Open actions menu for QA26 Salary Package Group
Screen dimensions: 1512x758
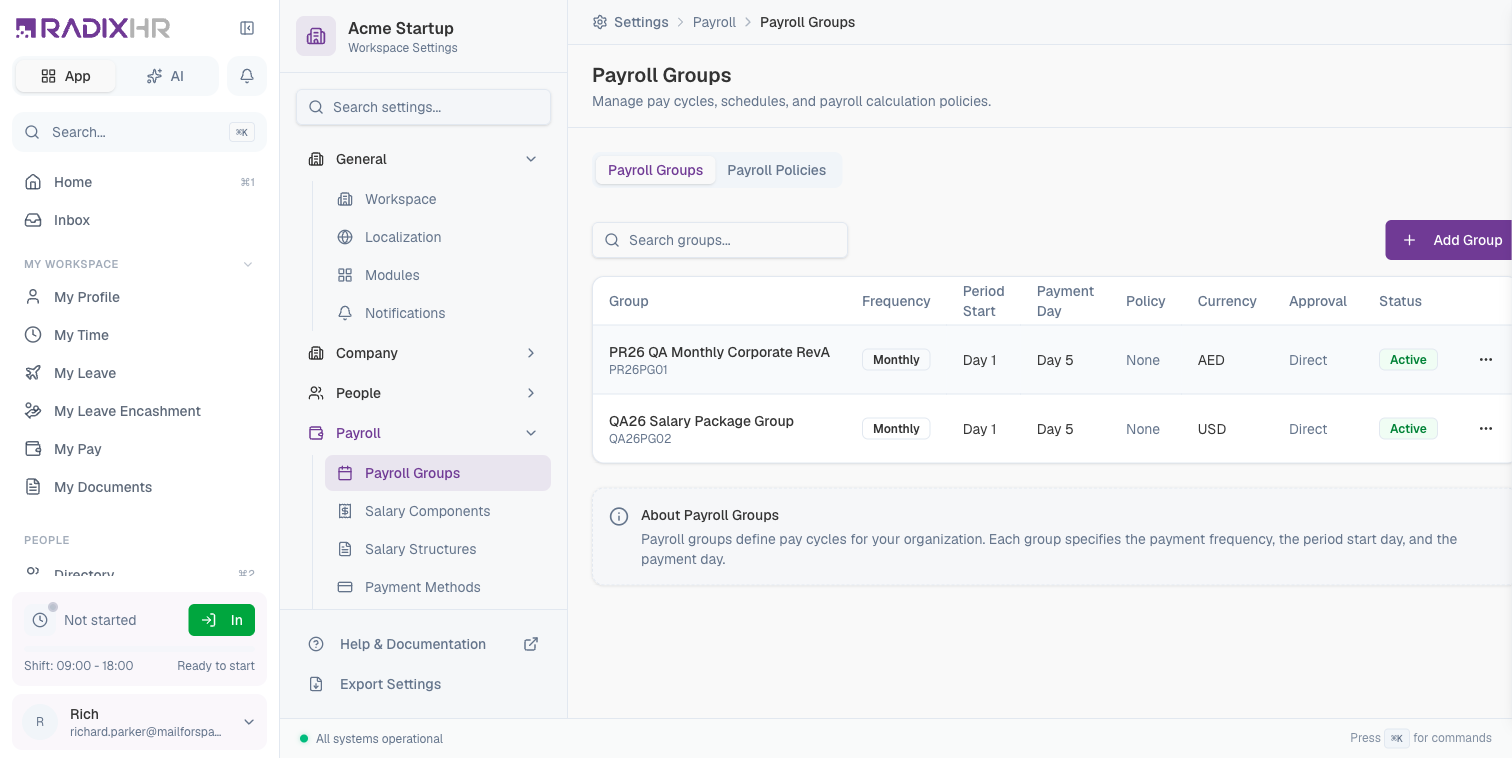pyautogui.click(x=1486, y=429)
